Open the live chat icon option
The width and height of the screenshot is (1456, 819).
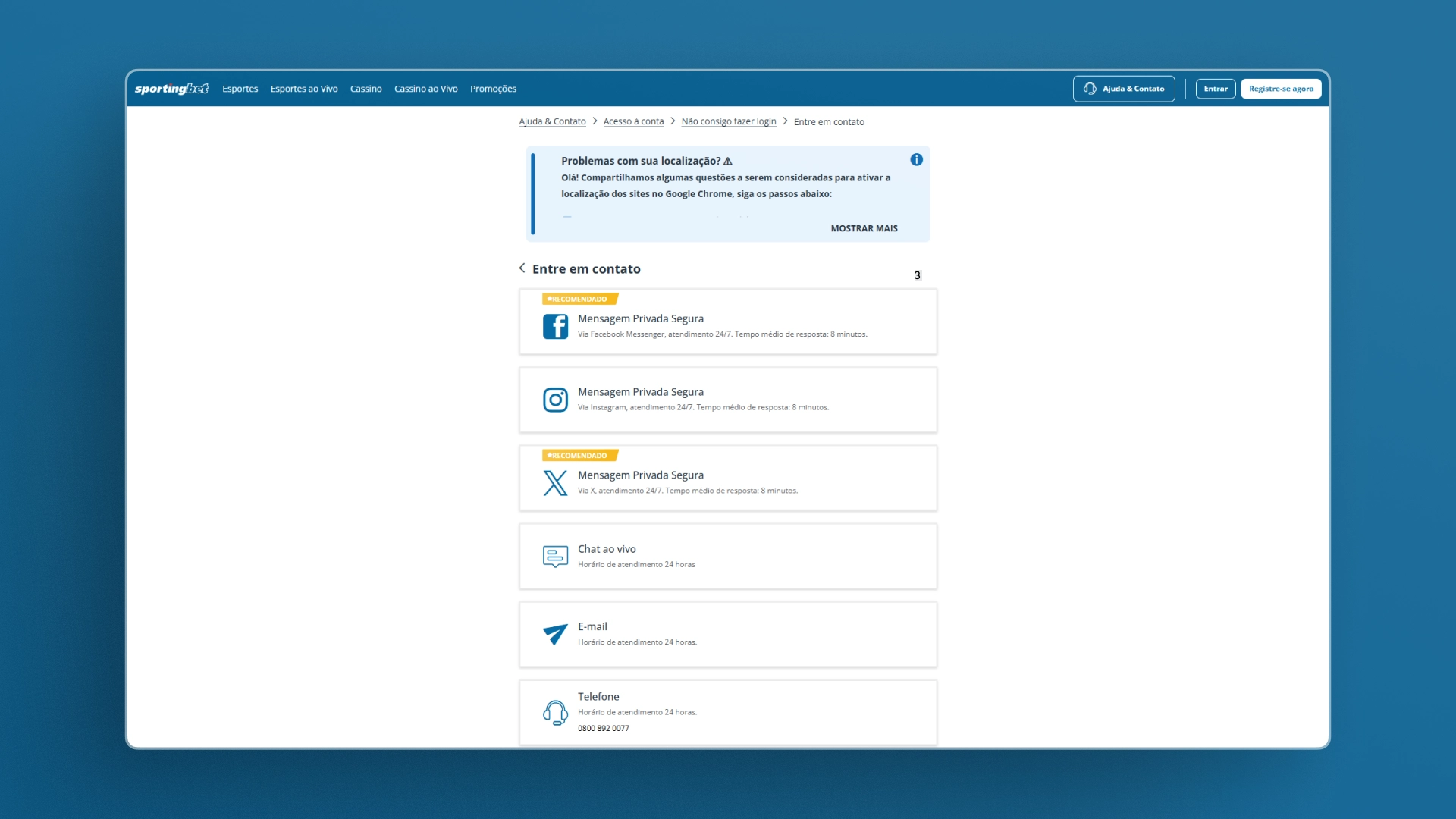555,557
